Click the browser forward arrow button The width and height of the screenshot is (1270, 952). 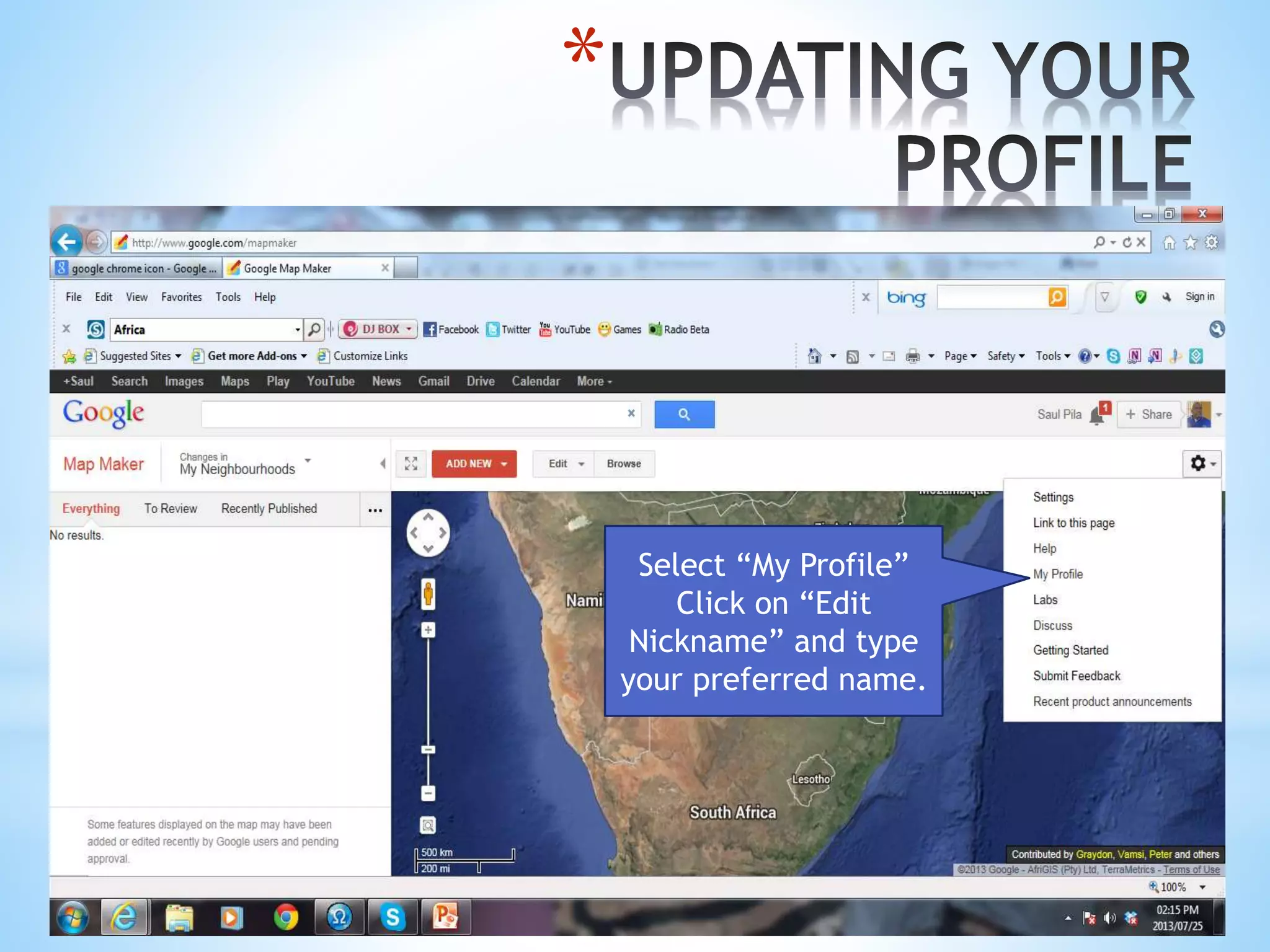pos(95,242)
